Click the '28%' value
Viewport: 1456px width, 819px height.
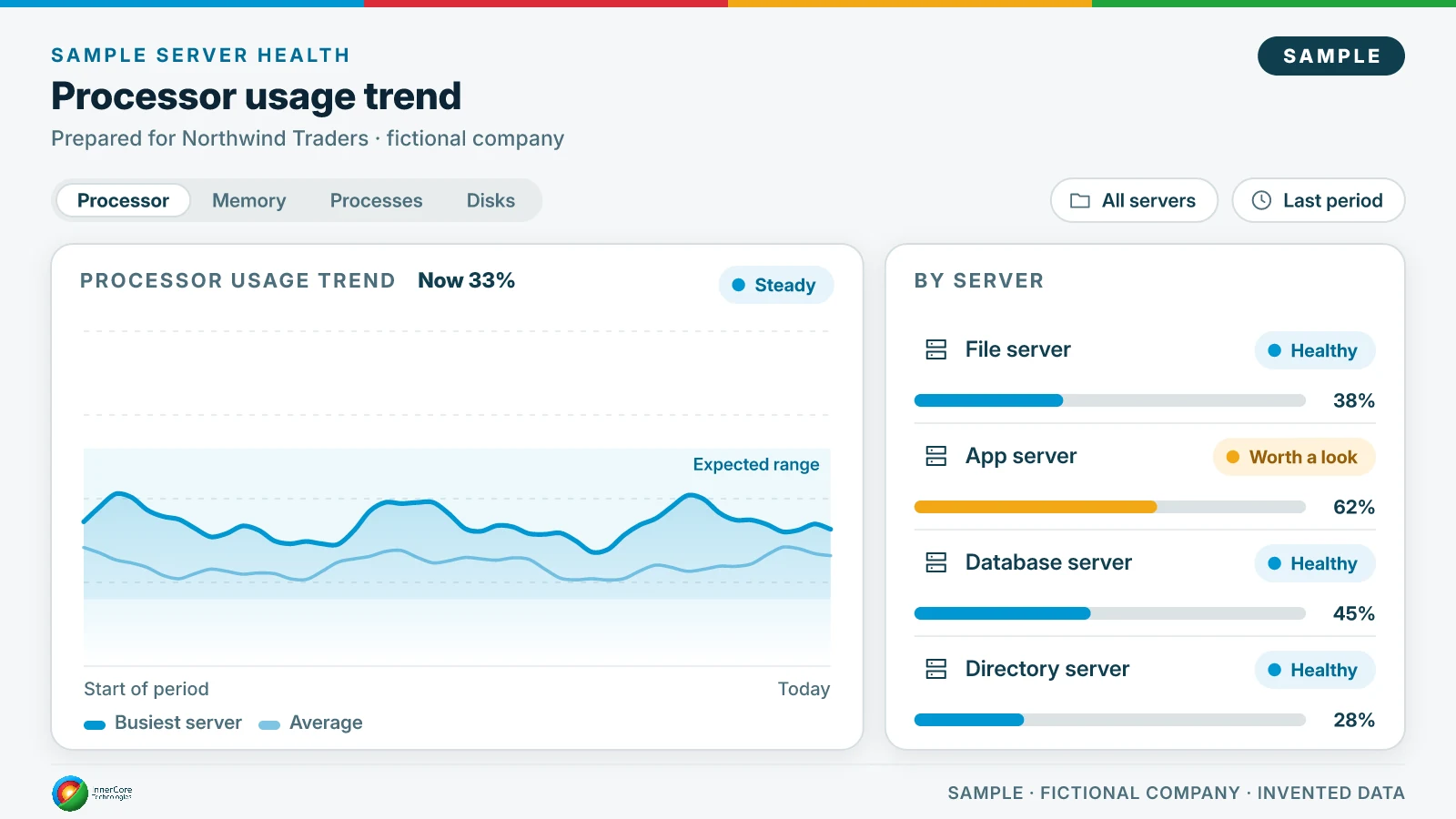pyautogui.click(x=1354, y=720)
